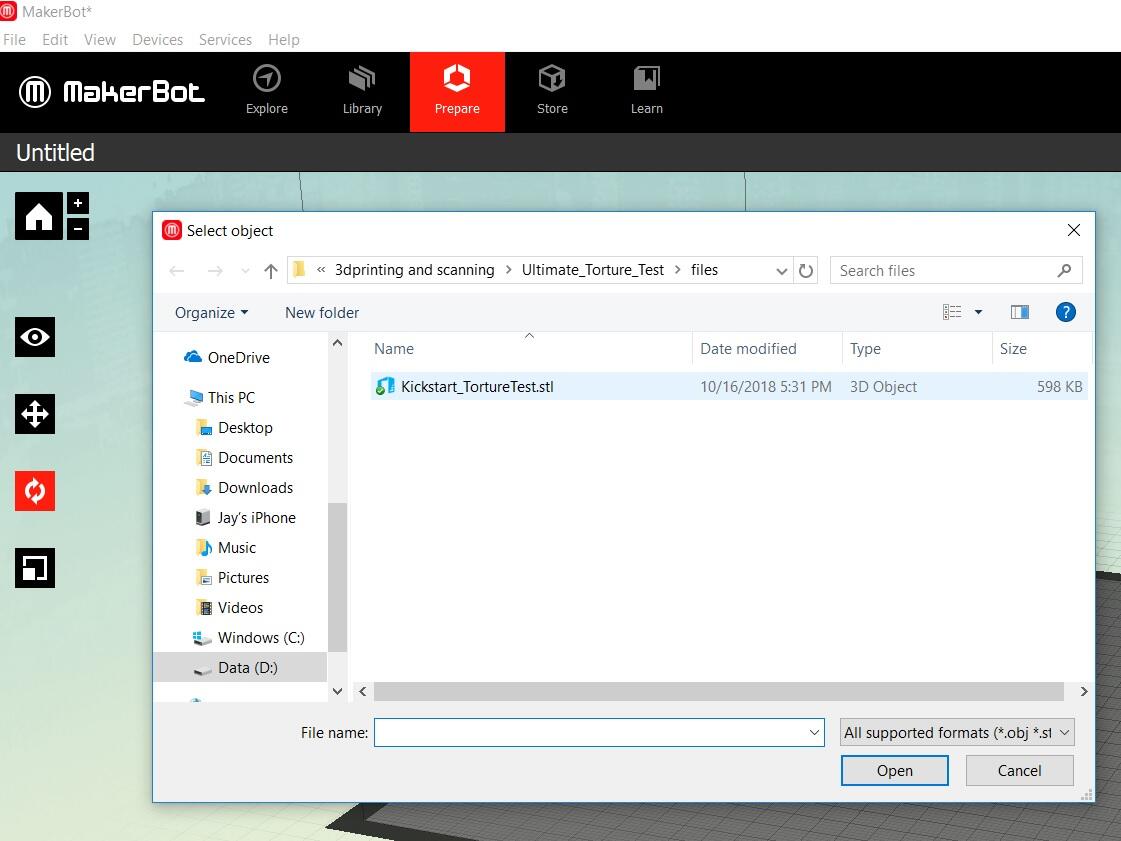Expand the File name dropdown arrow
Viewport: 1121px width, 841px height.
tap(814, 733)
